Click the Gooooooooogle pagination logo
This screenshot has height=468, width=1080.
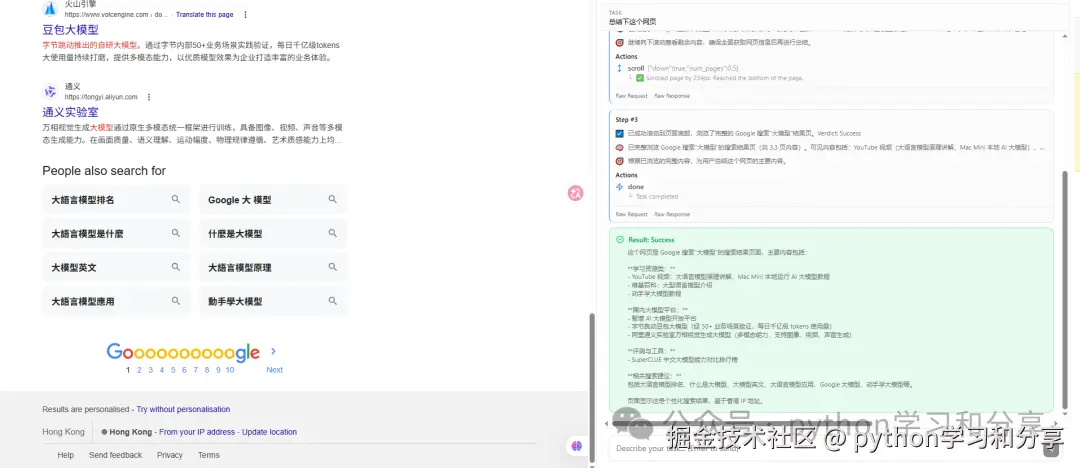click(x=183, y=352)
